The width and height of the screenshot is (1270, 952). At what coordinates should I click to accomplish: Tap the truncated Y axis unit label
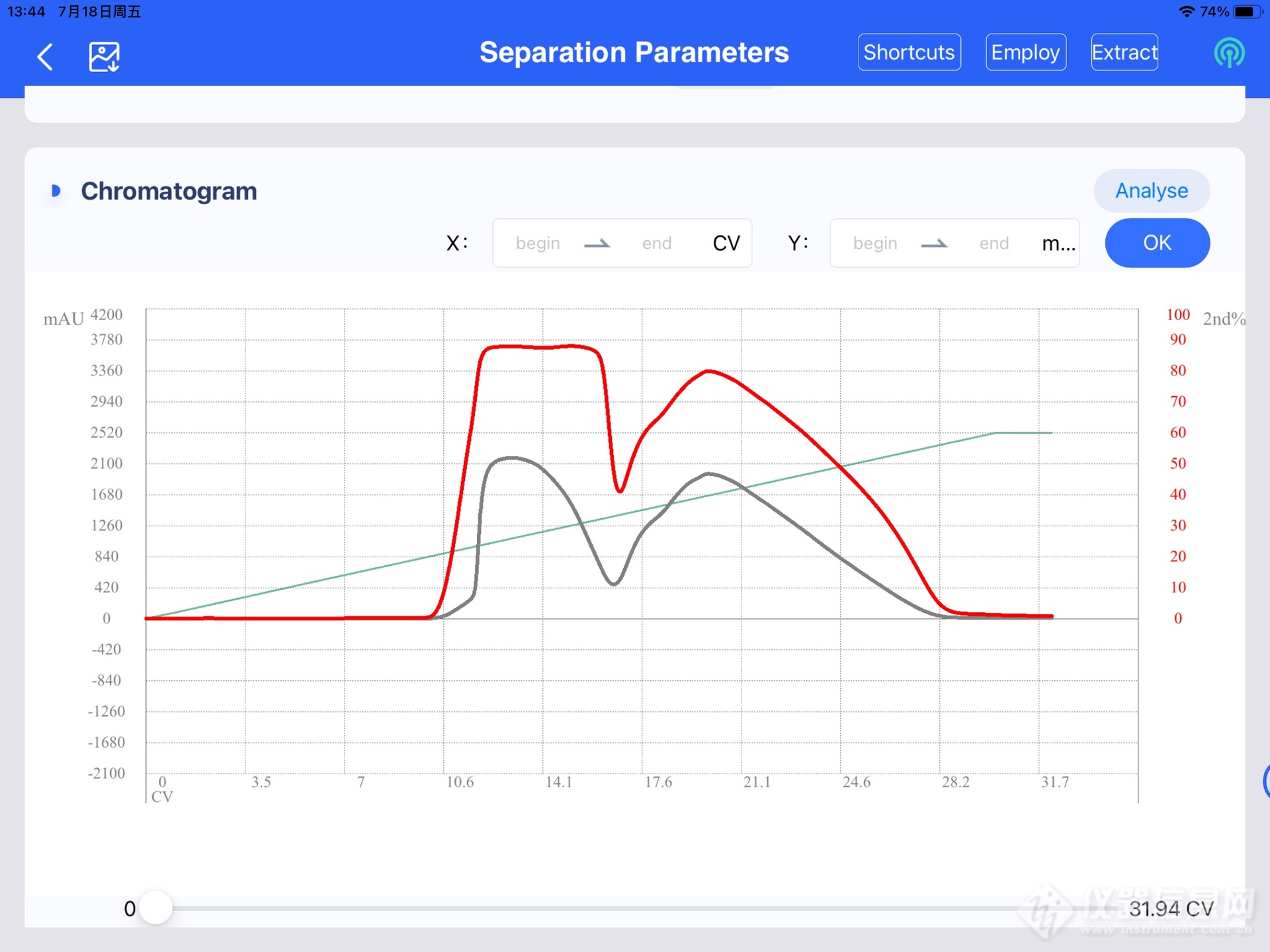1058,243
